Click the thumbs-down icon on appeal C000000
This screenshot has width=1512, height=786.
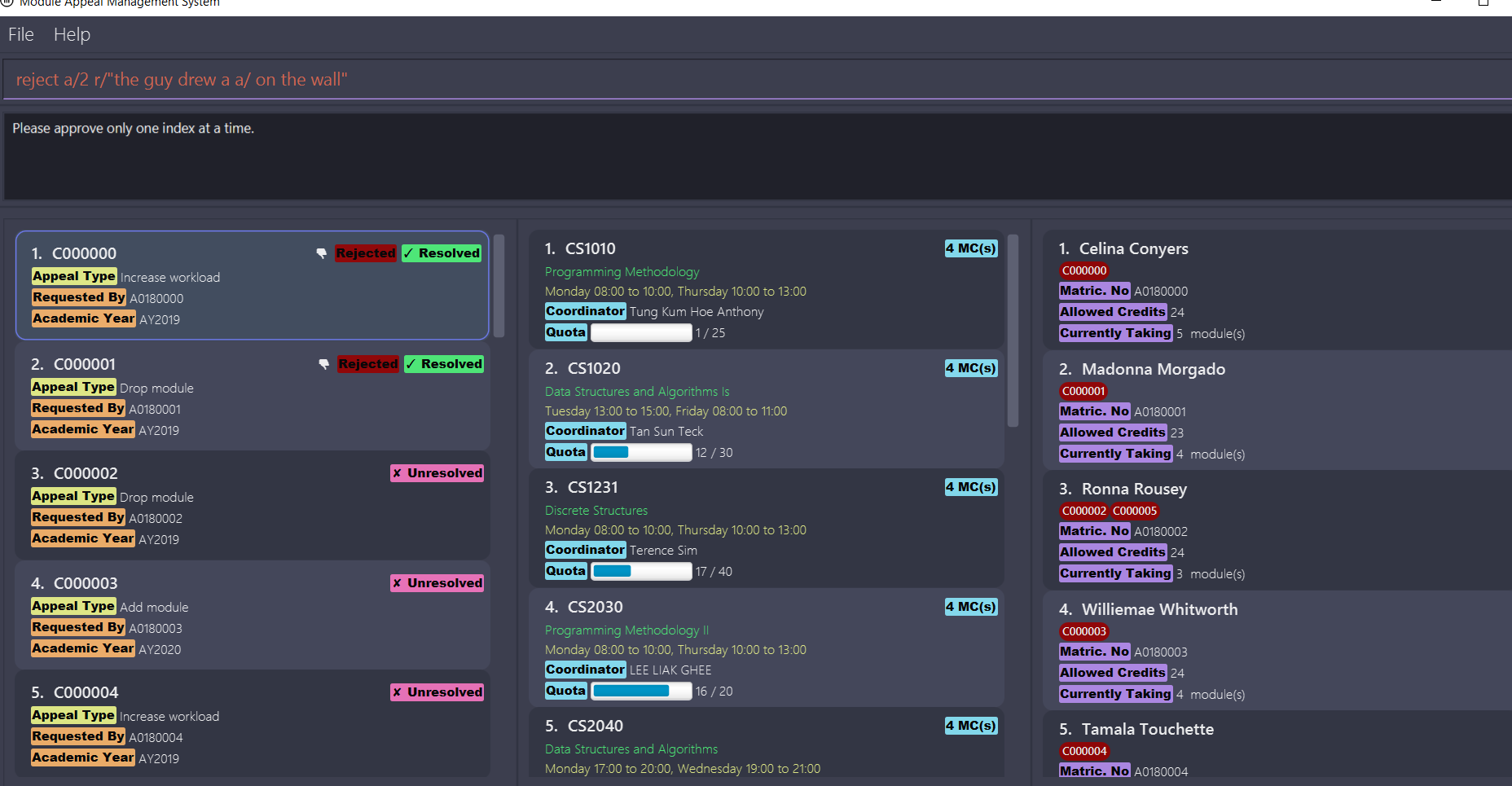tap(322, 253)
